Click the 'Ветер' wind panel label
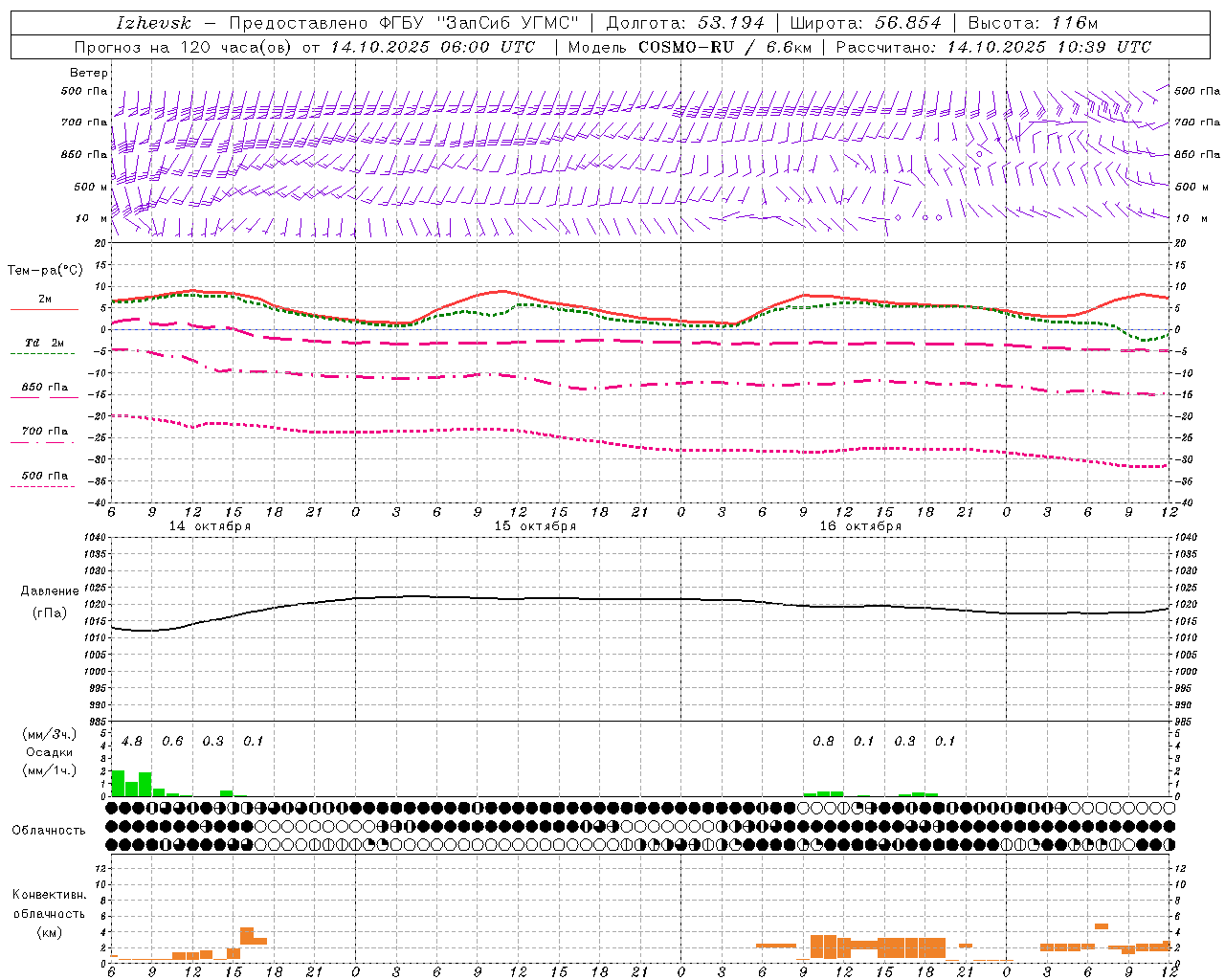 coord(88,73)
